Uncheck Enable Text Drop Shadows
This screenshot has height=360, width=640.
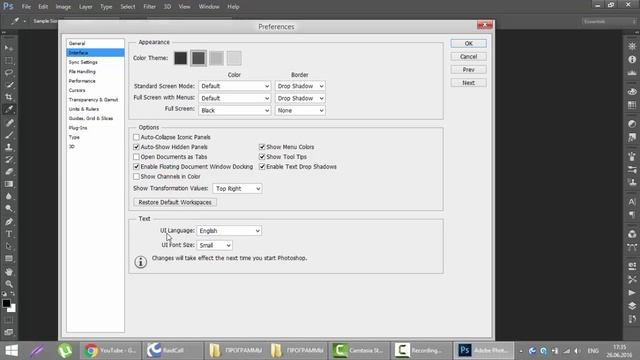(x=262, y=167)
